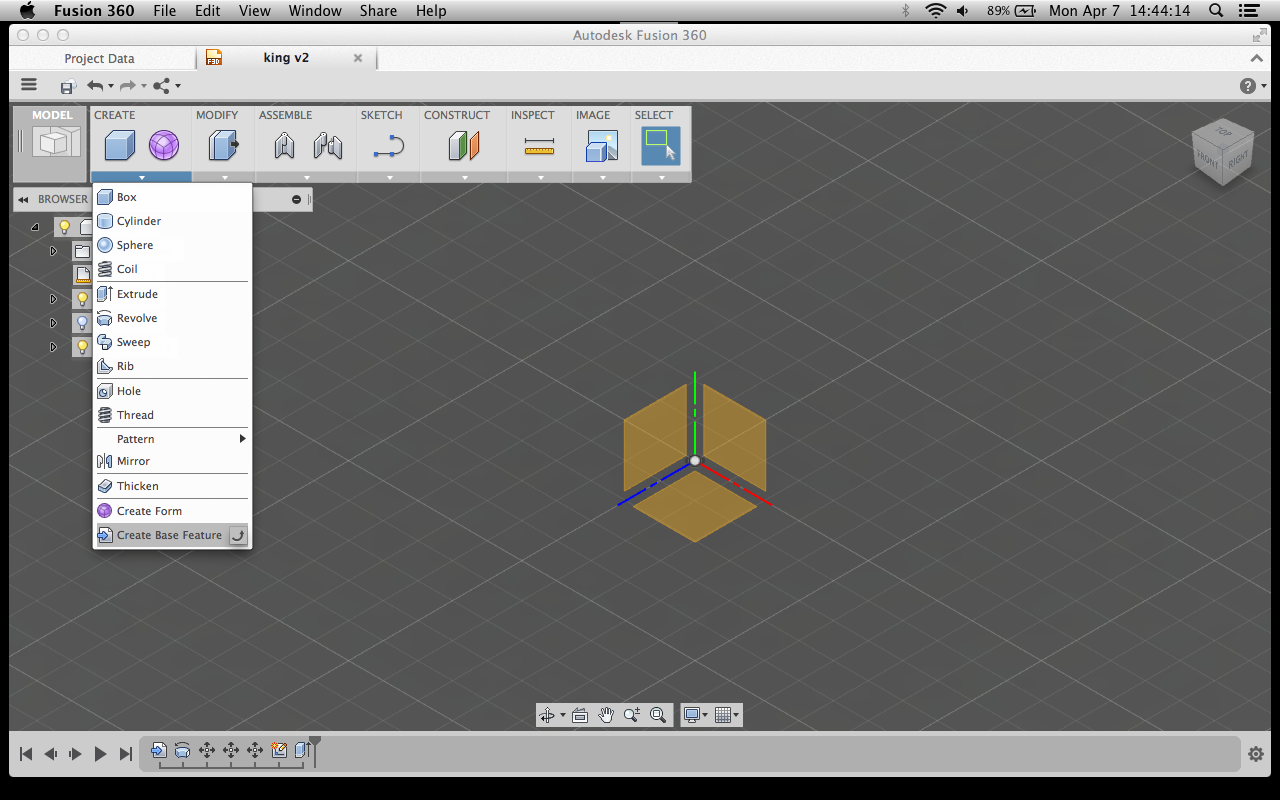Click the sketch feature icon in timeline

point(279,750)
